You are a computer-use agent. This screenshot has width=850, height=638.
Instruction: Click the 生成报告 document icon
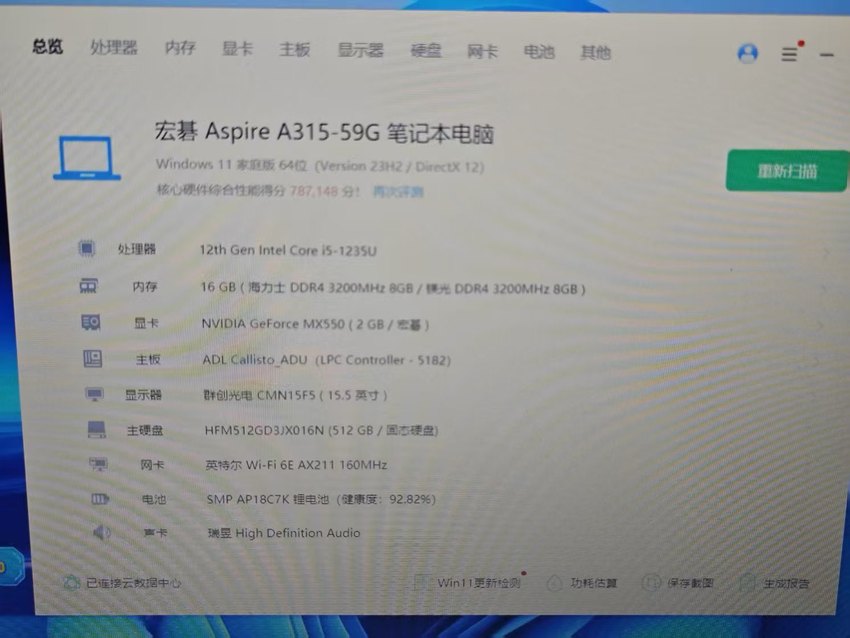tap(748, 583)
